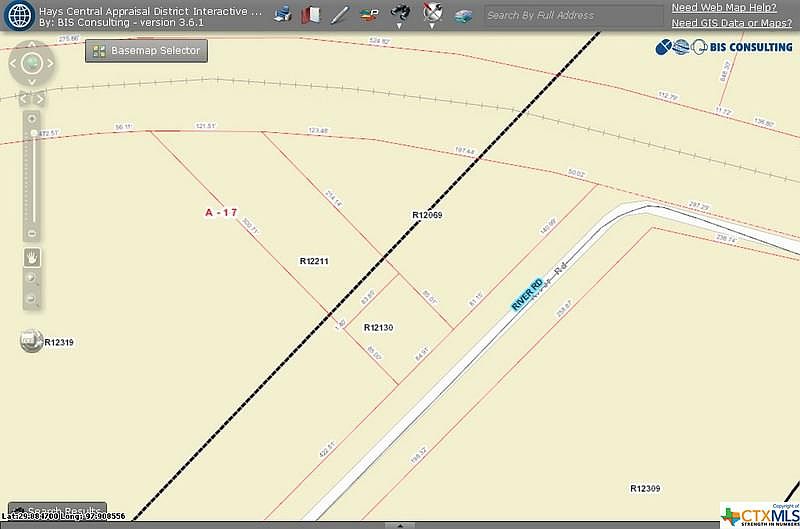Image resolution: width=800 pixels, height=529 pixels.
Task: Click the zoom slider handle
Action: [33, 133]
